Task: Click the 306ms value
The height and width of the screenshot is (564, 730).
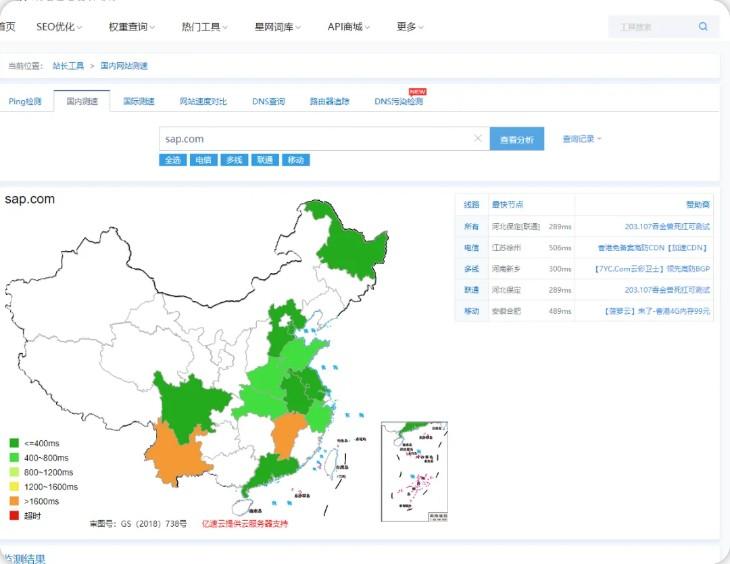Action: tap(560, 248)
